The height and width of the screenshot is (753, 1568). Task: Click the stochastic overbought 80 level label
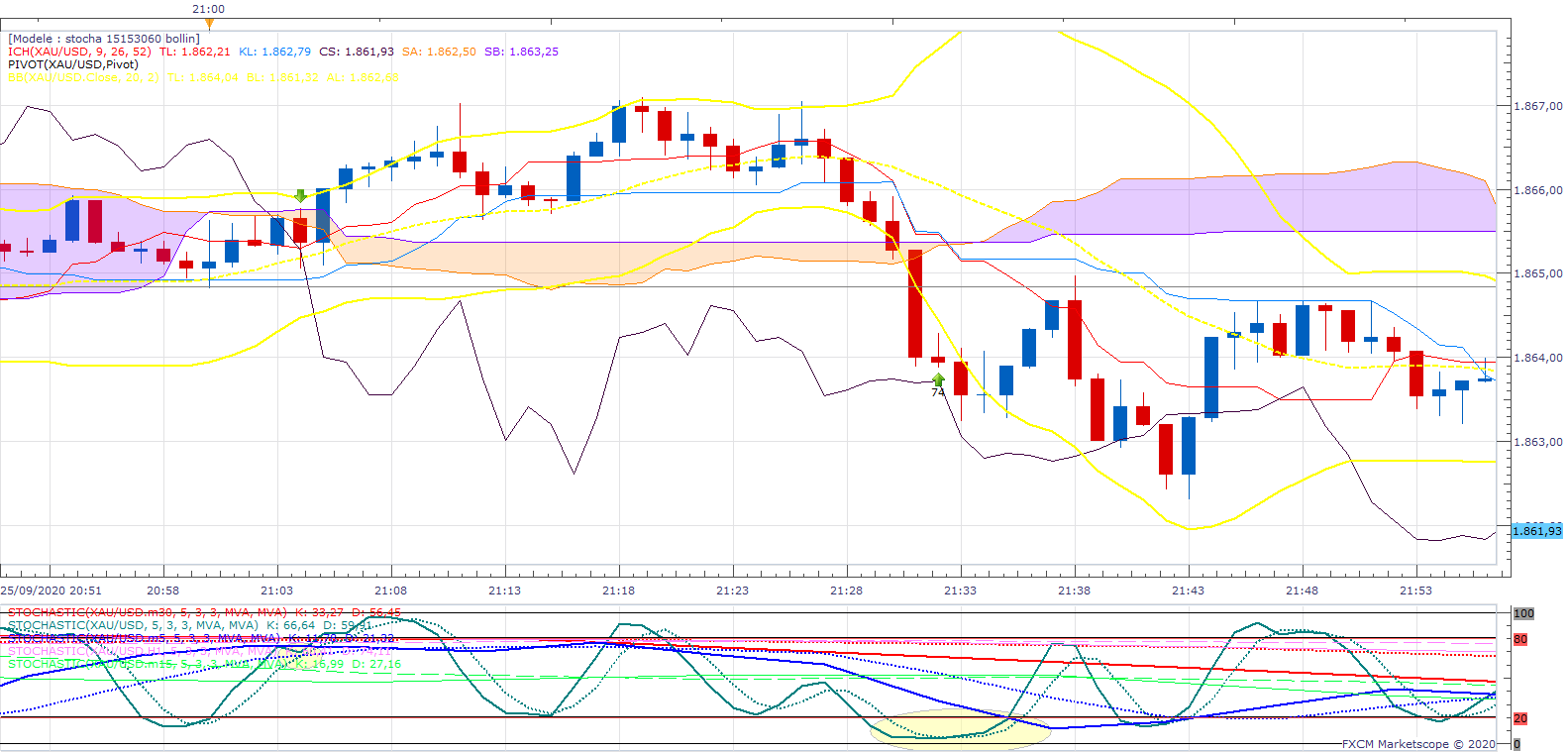1520,639
